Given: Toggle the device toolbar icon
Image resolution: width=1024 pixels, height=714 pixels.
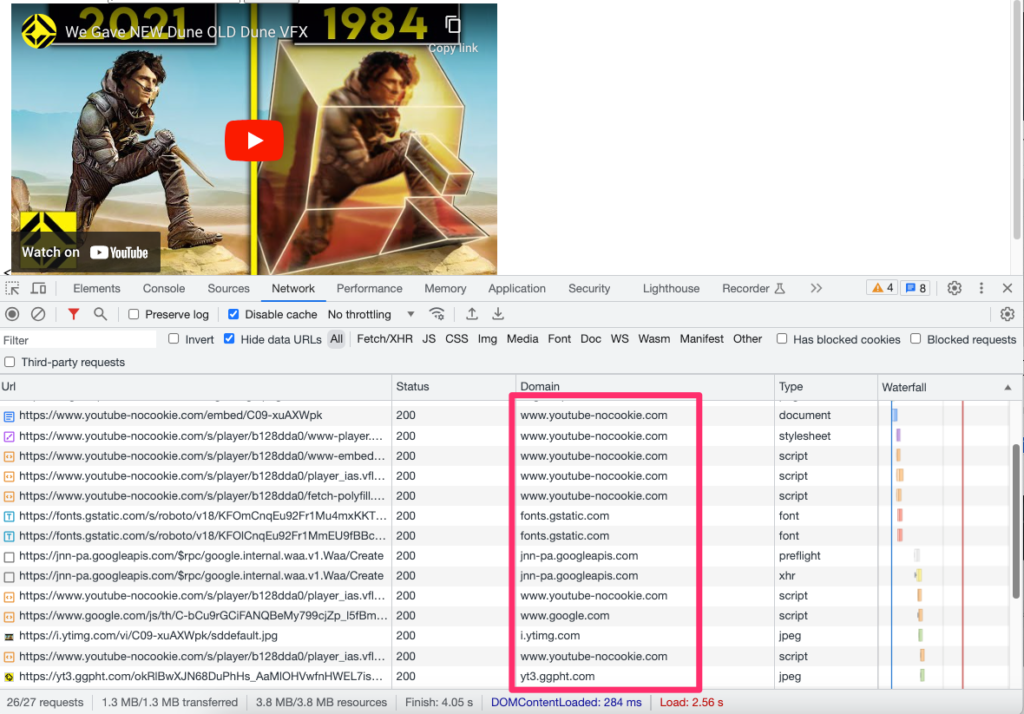Looking at the screenshot, I should (39, 288).
